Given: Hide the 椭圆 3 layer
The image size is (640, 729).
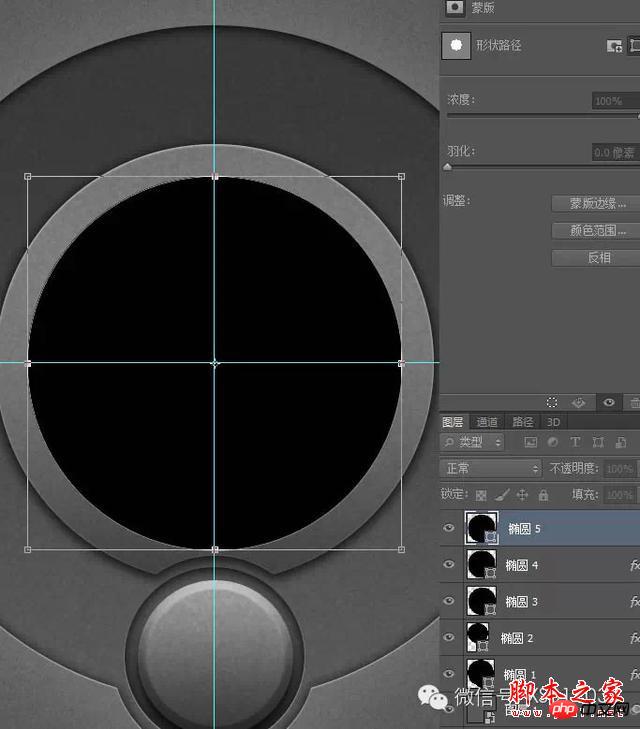Looking at the screenshot, I should [449, 600].
